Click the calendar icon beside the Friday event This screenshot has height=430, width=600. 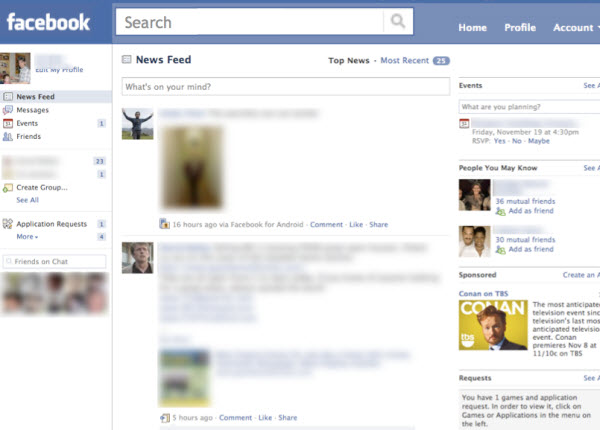[464, 124]
